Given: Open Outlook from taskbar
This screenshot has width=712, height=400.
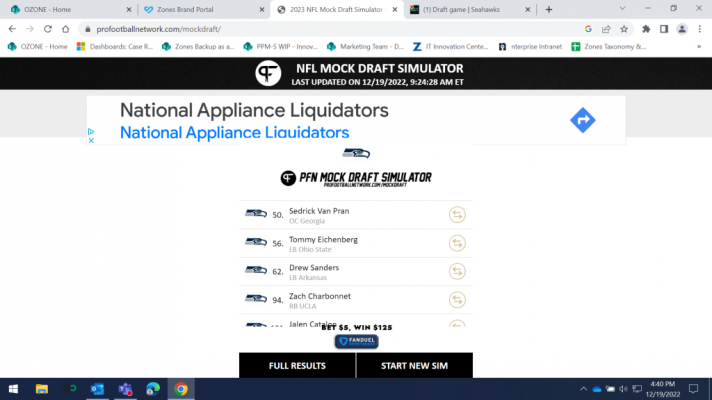Looking at the screenshot, I should tap(97, 389).
